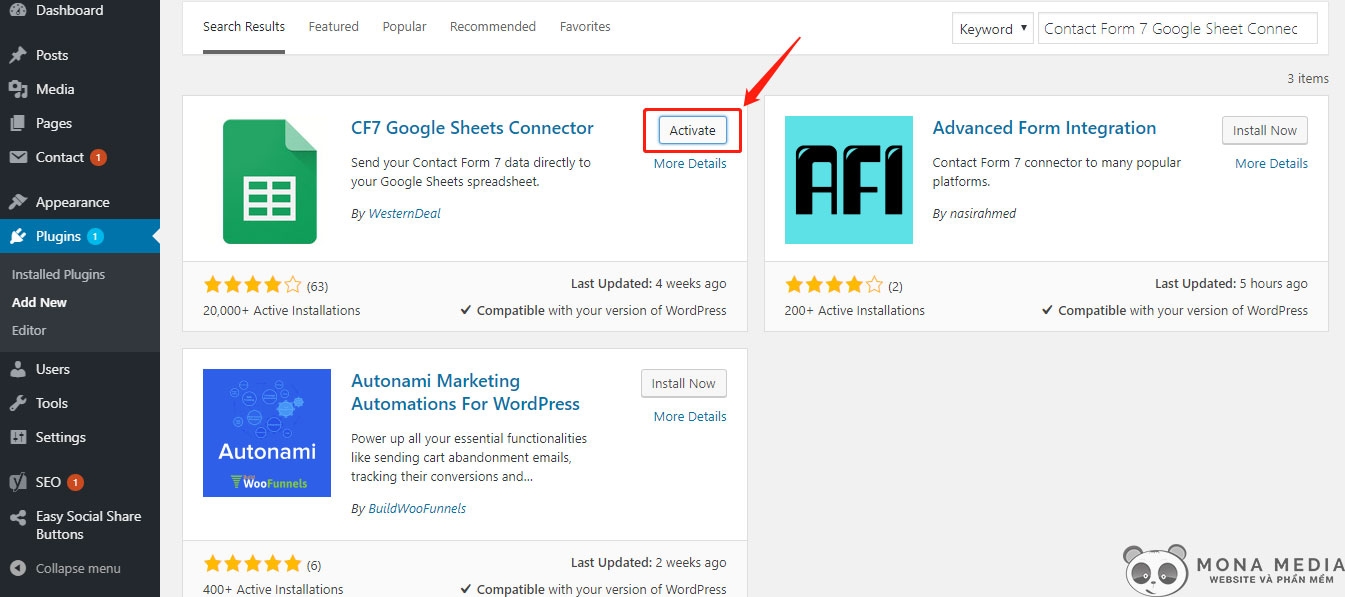Click the Appearance paintbrush icon

[18, 202]
